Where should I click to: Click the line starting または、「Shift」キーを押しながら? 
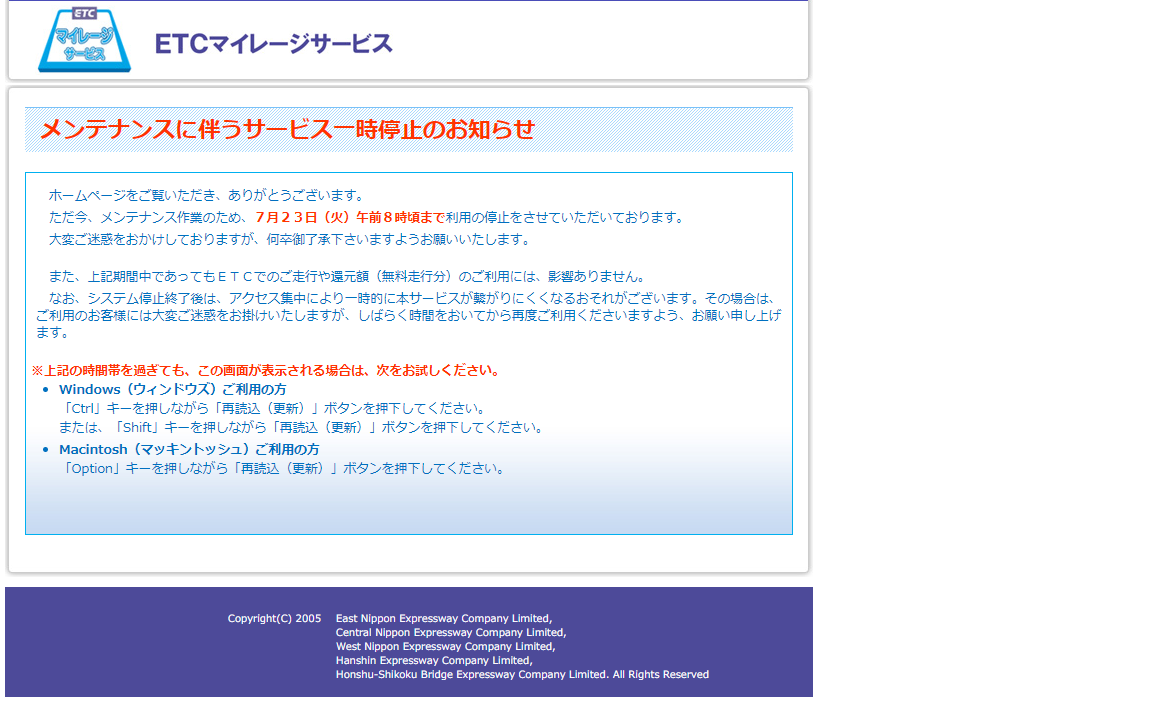pyautogui.click(x=302, y=428)
